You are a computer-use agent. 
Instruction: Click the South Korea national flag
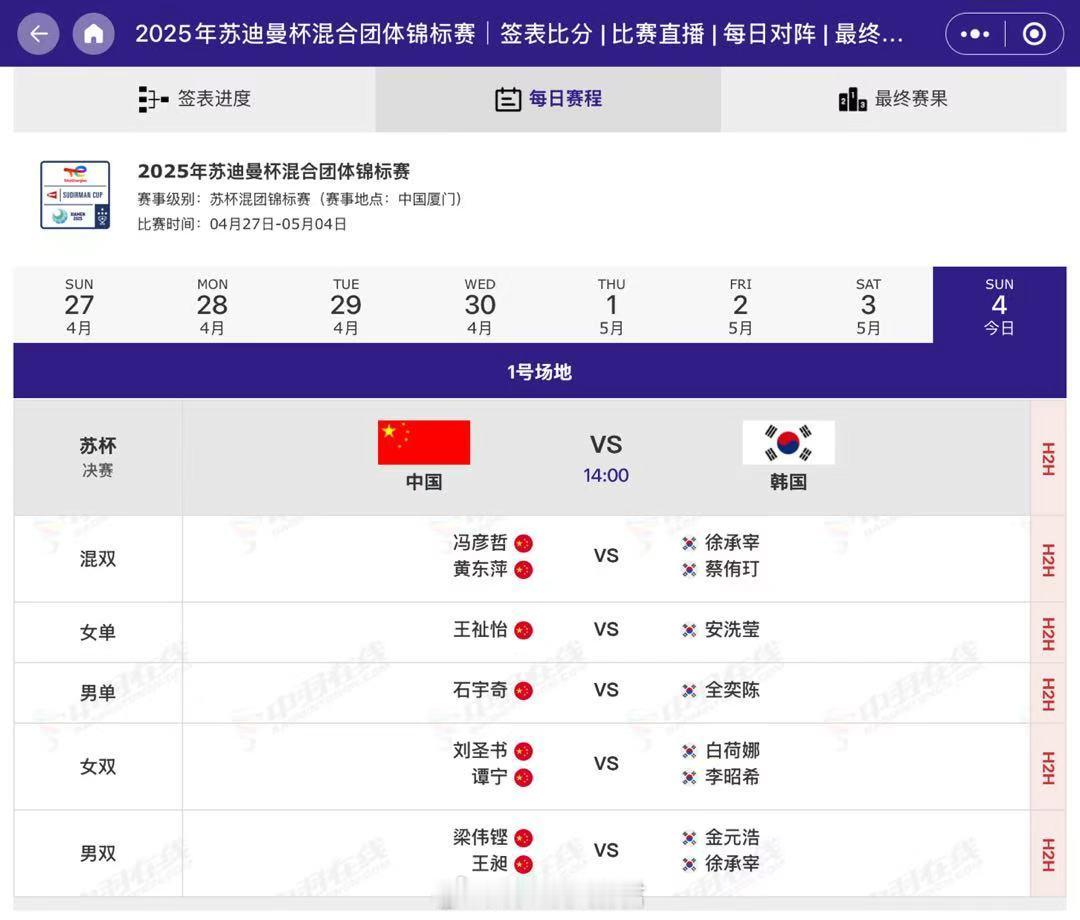point(789,442)
